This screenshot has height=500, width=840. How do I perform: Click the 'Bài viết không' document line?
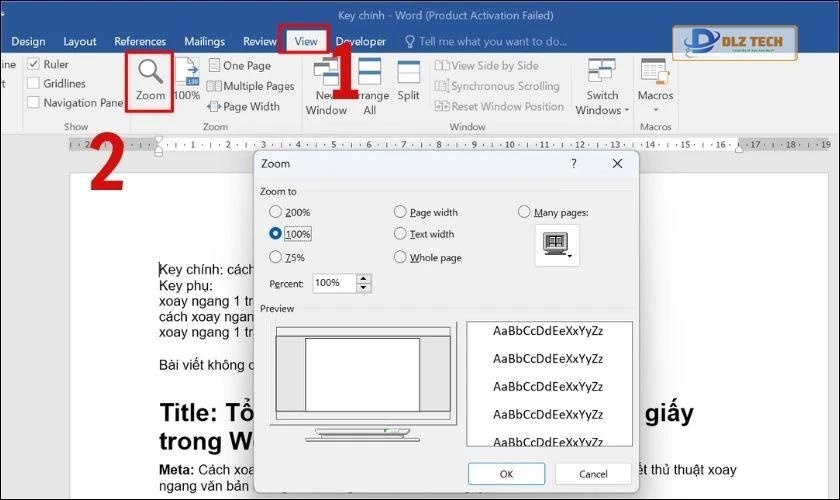(206, 365)
